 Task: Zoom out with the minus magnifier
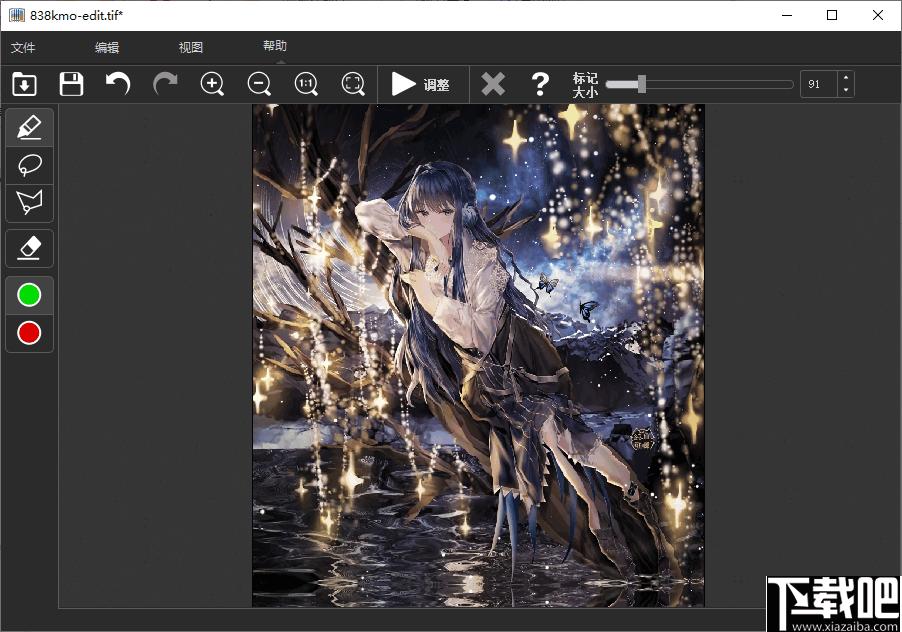259,84
